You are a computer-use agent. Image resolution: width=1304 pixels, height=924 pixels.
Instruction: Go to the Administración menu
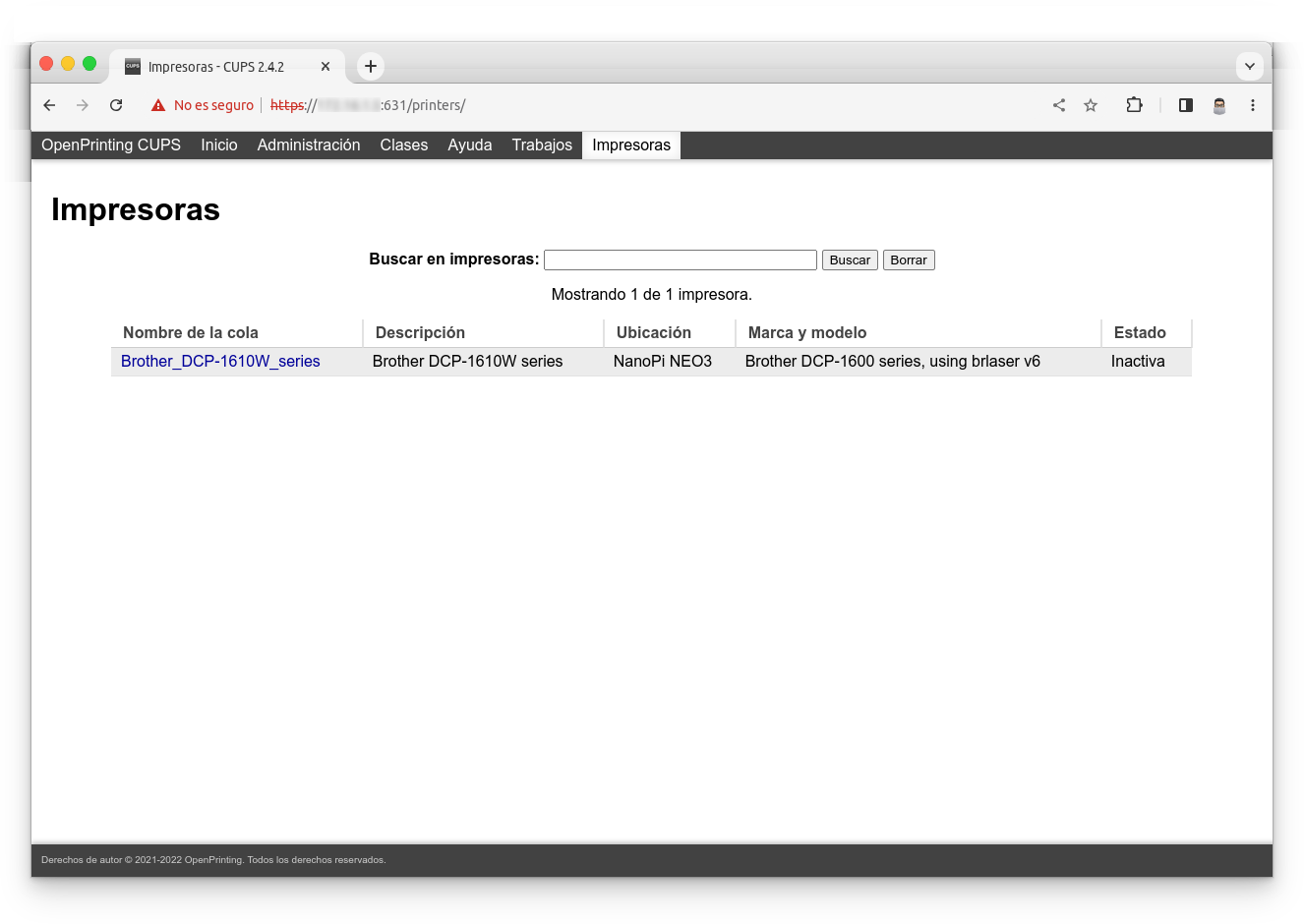click(x=309, y=145)
